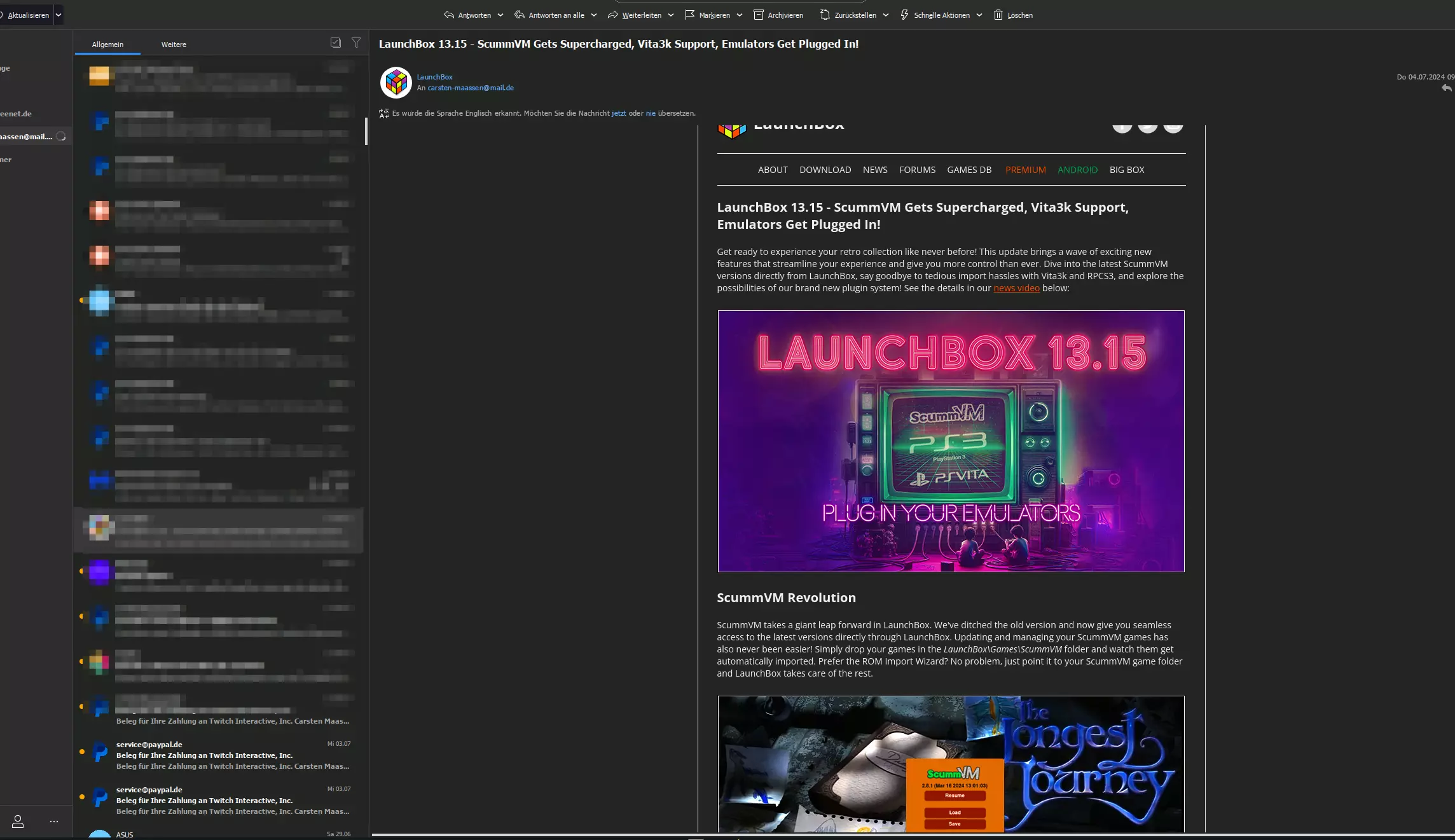
Task: Click ABOUT in the newsletter menu
Action: pos(773,170)
